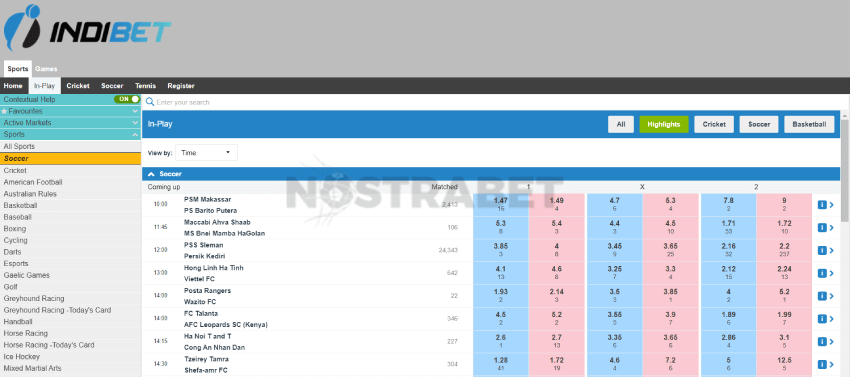Open info icon for PSS Sleman match
Image resolution: width=850 pixels, height=377 pixels.
point(821,250)
